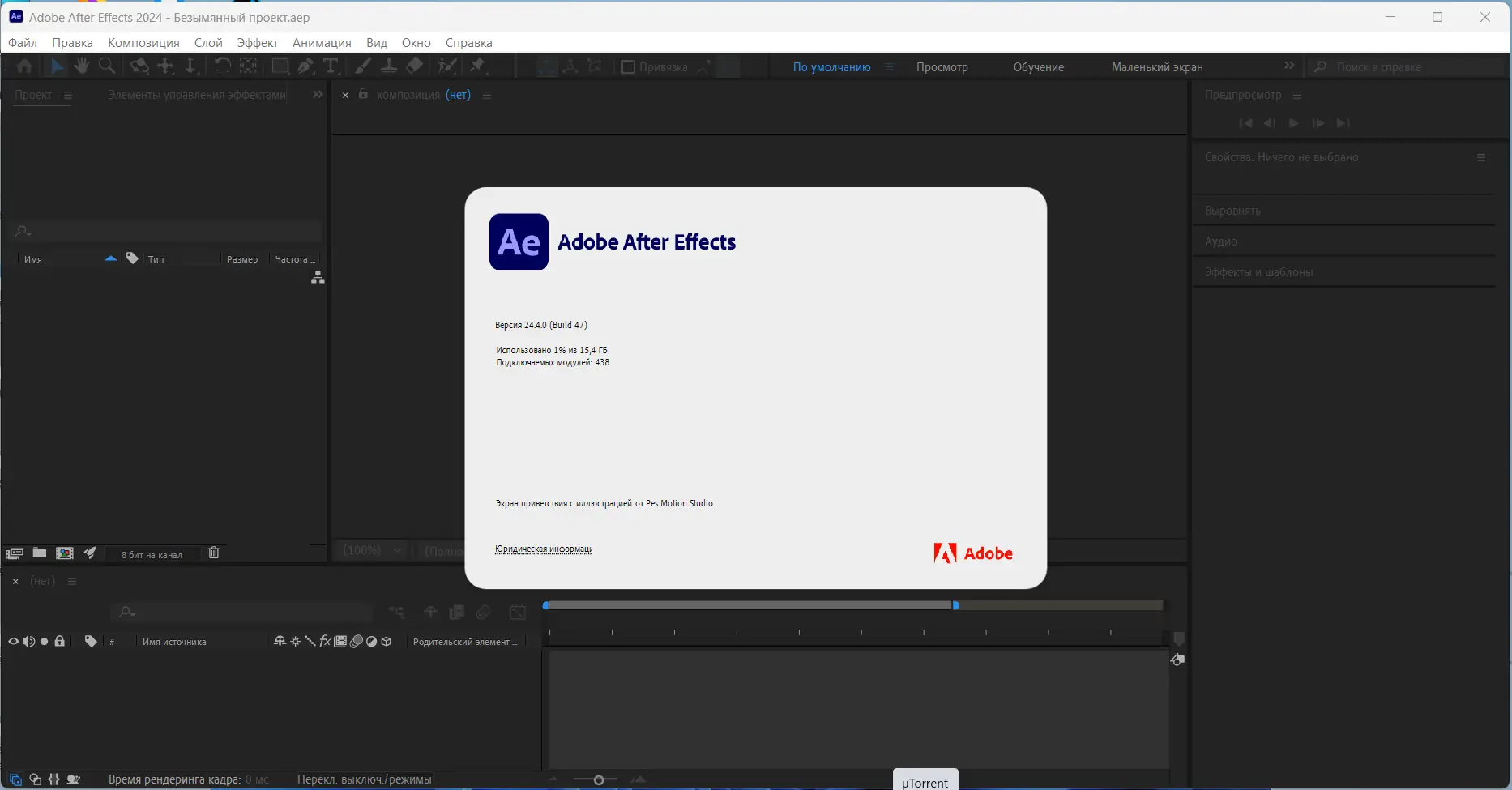Click Interpret Footage icon in Project panel
The height and width of the screenshot is (790, 1512).
(x=14, y=553)
